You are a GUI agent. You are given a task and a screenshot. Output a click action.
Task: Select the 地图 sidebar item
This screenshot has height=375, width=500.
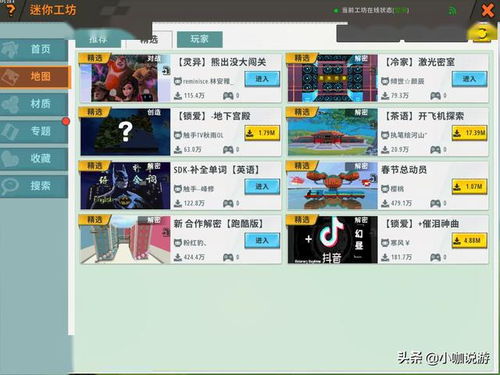coord(35,77)
